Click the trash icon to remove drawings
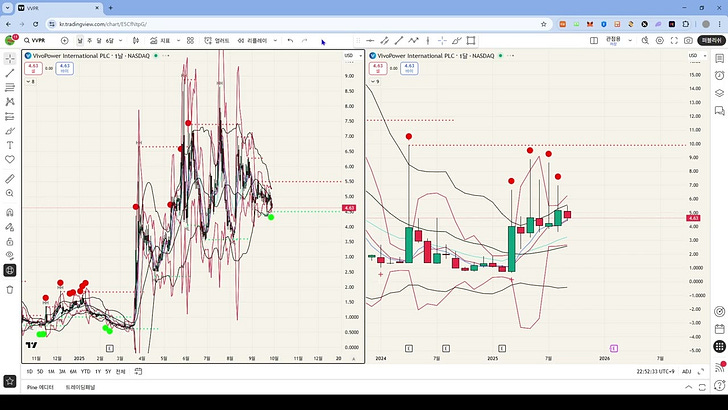The width and height of the screenshot is (728, 410). pos(10,290)
